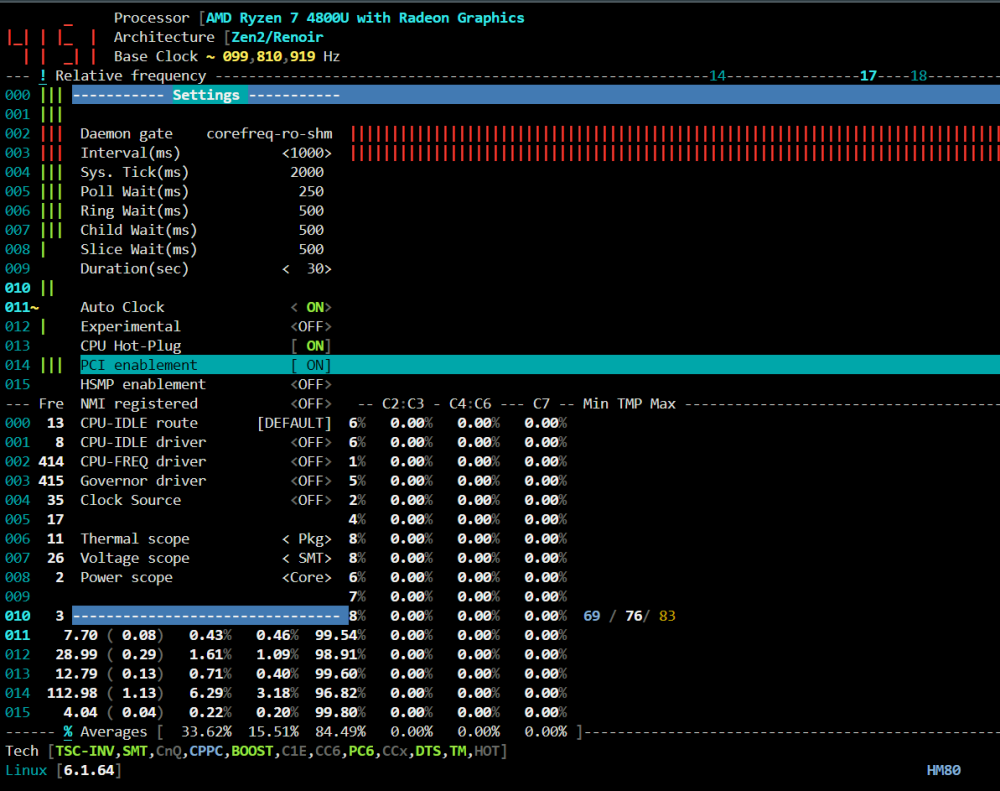Click the Relative frequency header
This screenshot has width=1000, height=791.
pos(131,76)
